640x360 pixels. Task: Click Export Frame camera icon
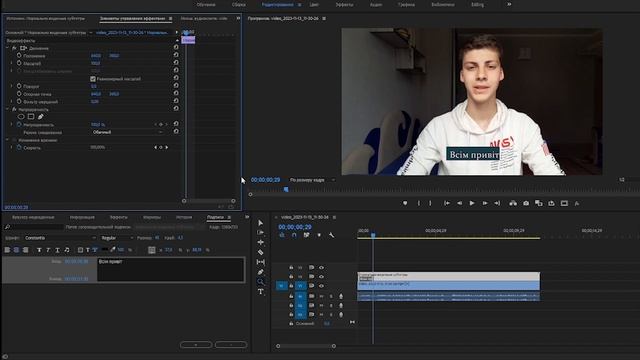(x=526, y=203)
